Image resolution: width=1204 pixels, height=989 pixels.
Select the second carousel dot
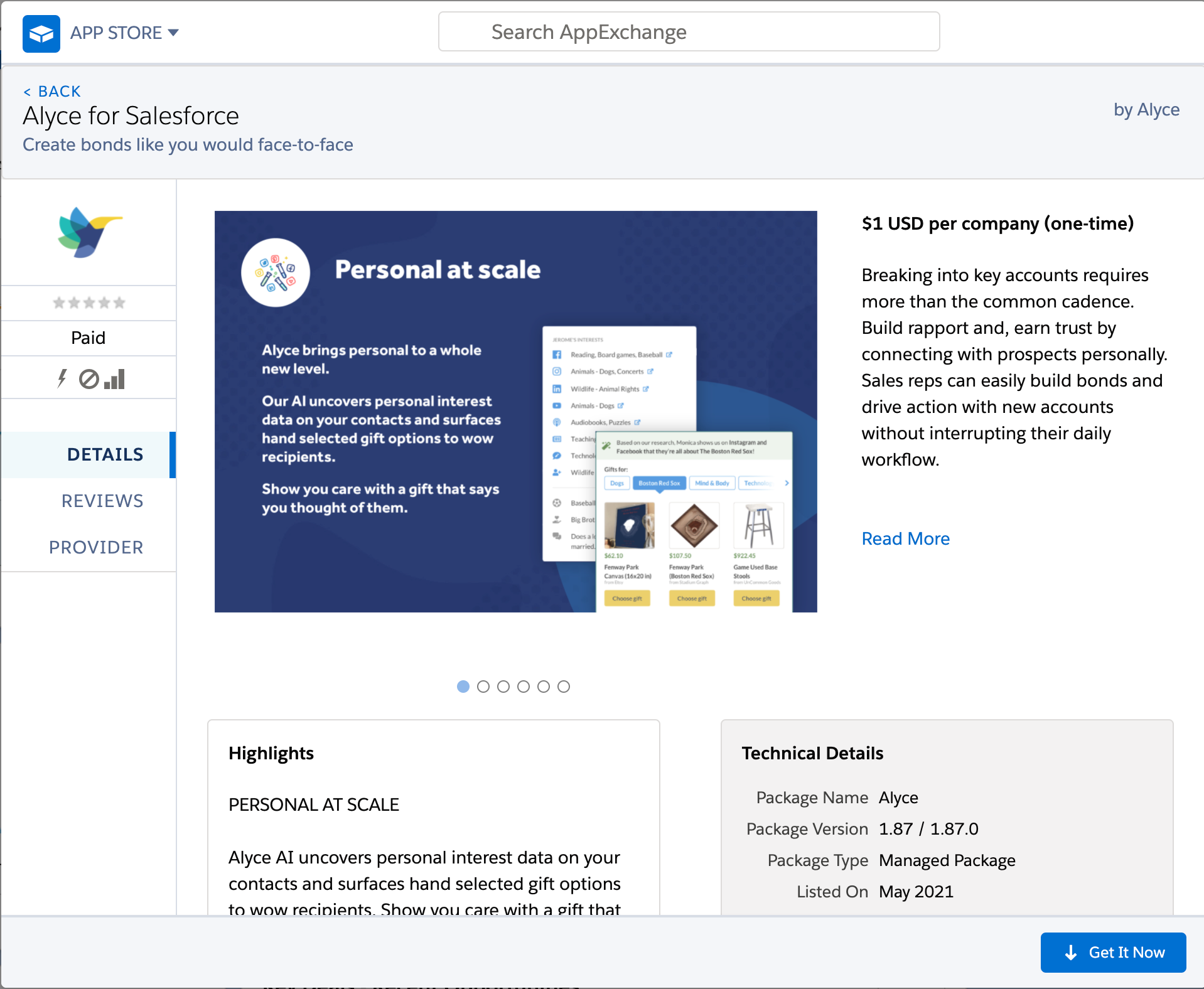[x=483, y=687]
